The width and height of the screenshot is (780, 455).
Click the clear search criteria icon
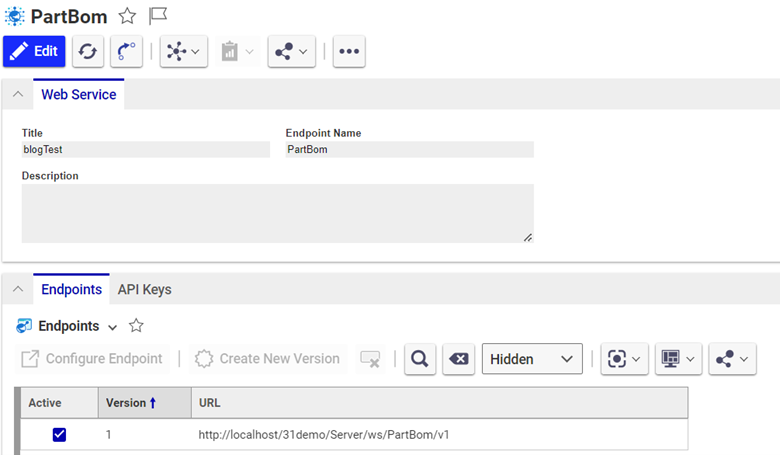[458, 359]
